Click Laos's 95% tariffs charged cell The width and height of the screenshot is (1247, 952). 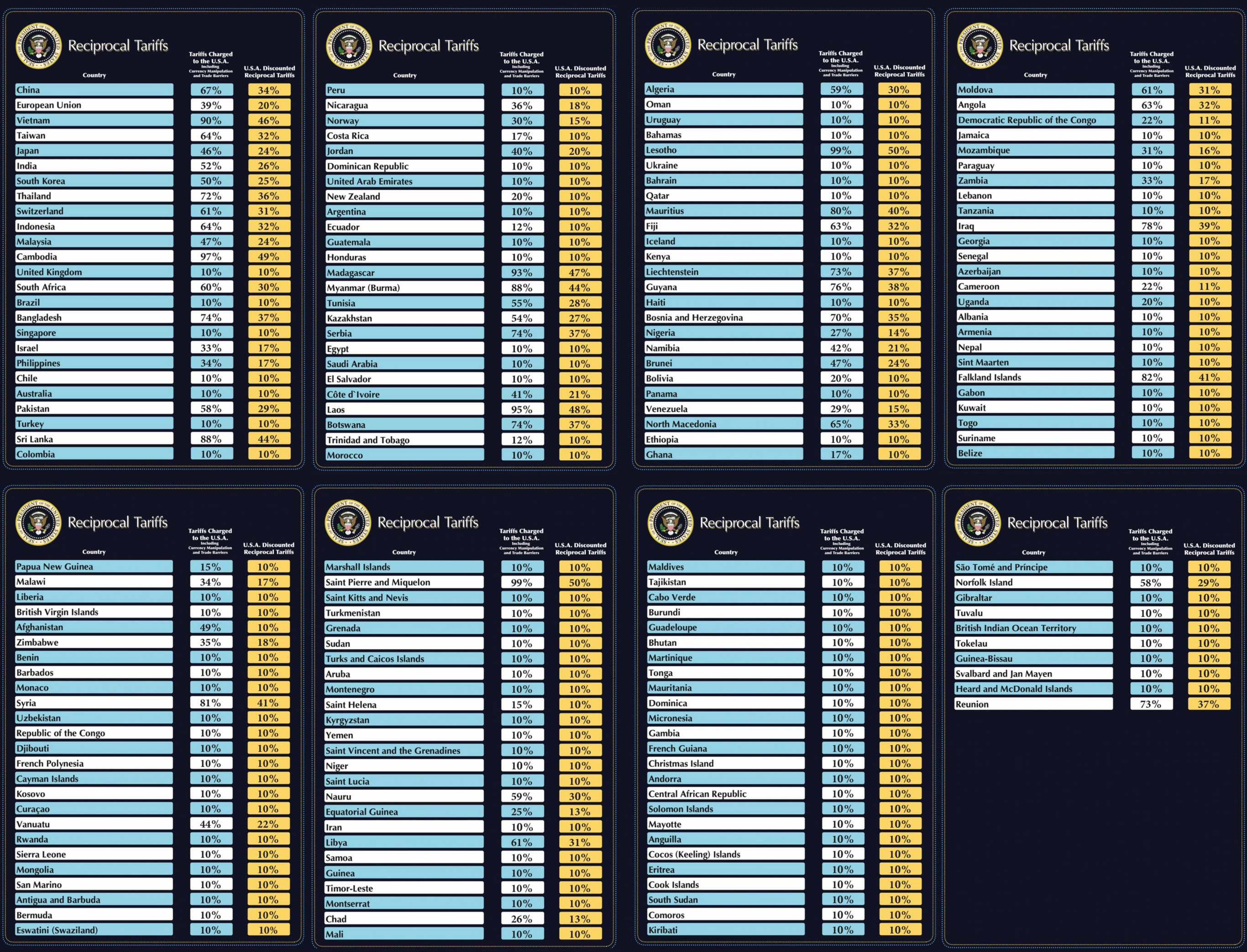(522, 409)
